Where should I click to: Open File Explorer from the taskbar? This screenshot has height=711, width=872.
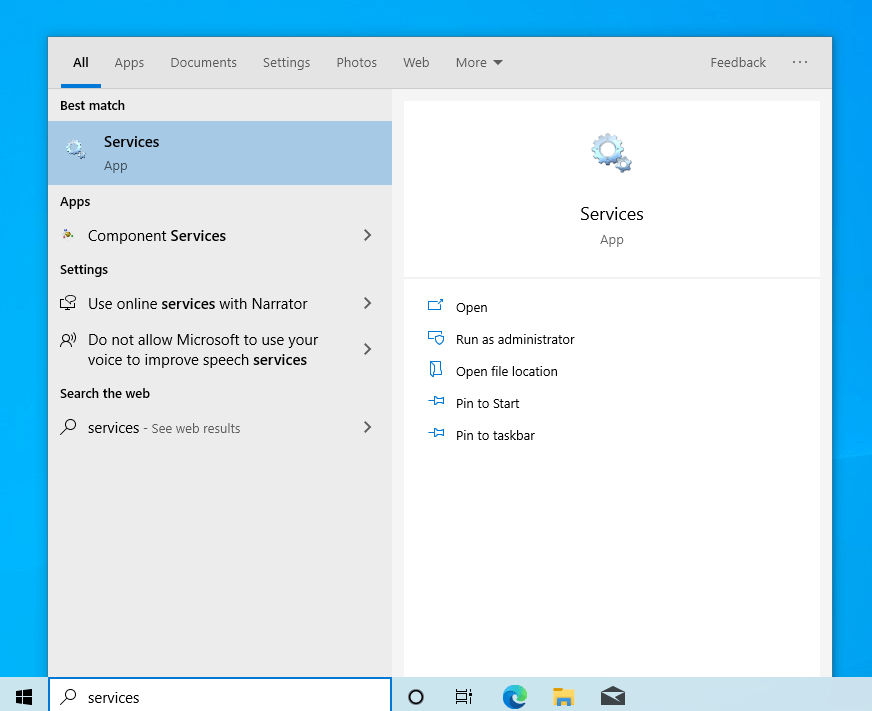click(564, 697)
